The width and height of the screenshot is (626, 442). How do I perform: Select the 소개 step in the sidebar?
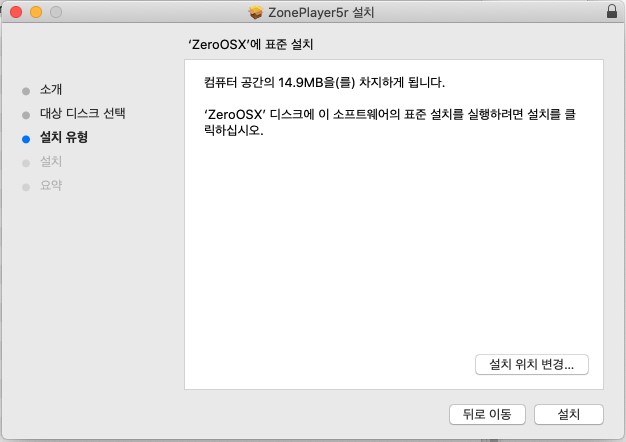tap(52, 90)
